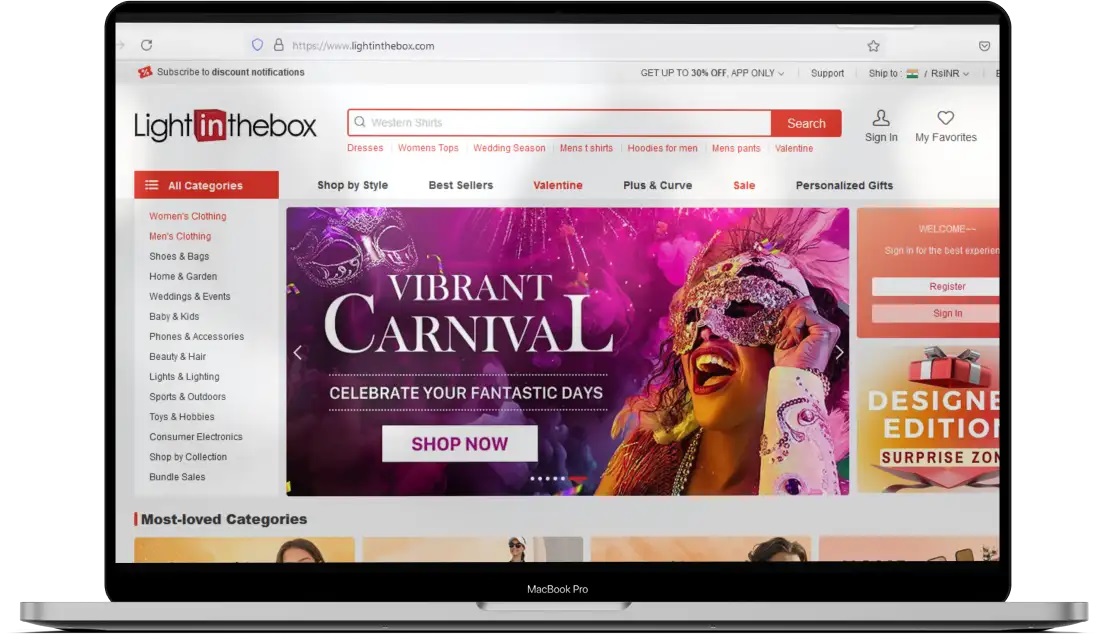Show next banner with right arrow

[x=839, y=352]
